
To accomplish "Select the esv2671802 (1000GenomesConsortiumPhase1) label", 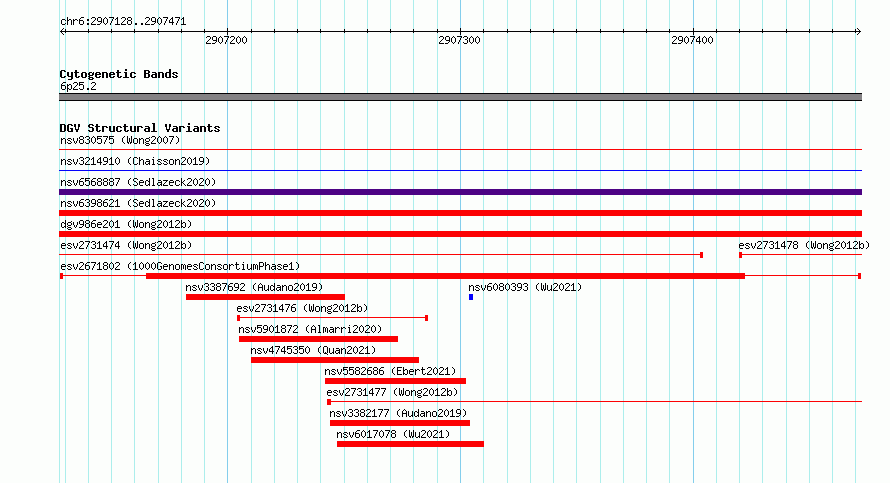I will tap(180, 266).
